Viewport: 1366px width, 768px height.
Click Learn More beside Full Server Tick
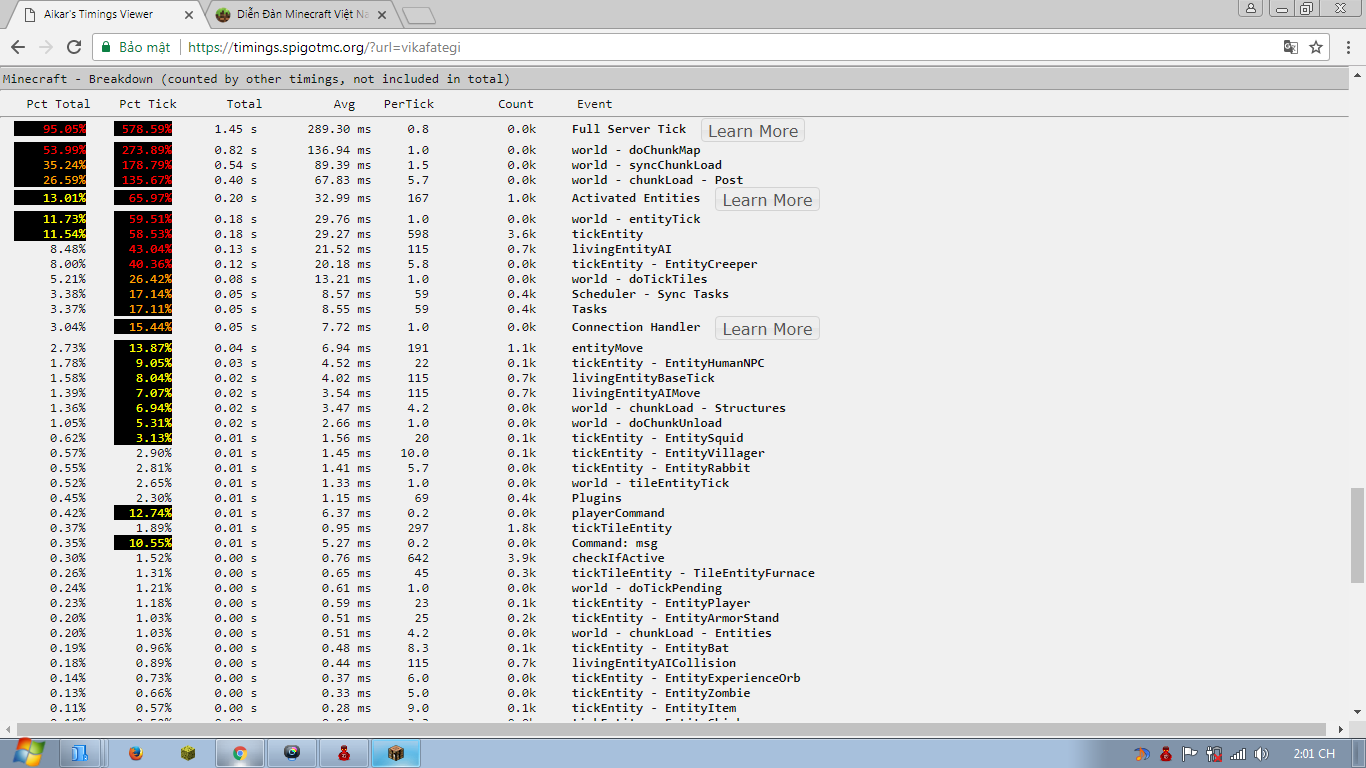pyautogui.click(x=753, y=131)
